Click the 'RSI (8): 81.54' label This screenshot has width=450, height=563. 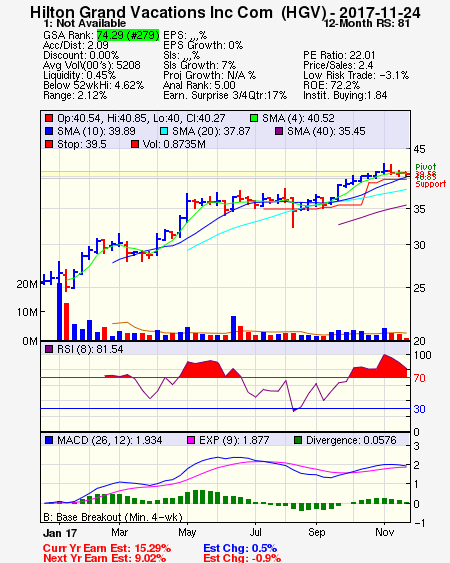pyautogui.click(x=90, y=349)
